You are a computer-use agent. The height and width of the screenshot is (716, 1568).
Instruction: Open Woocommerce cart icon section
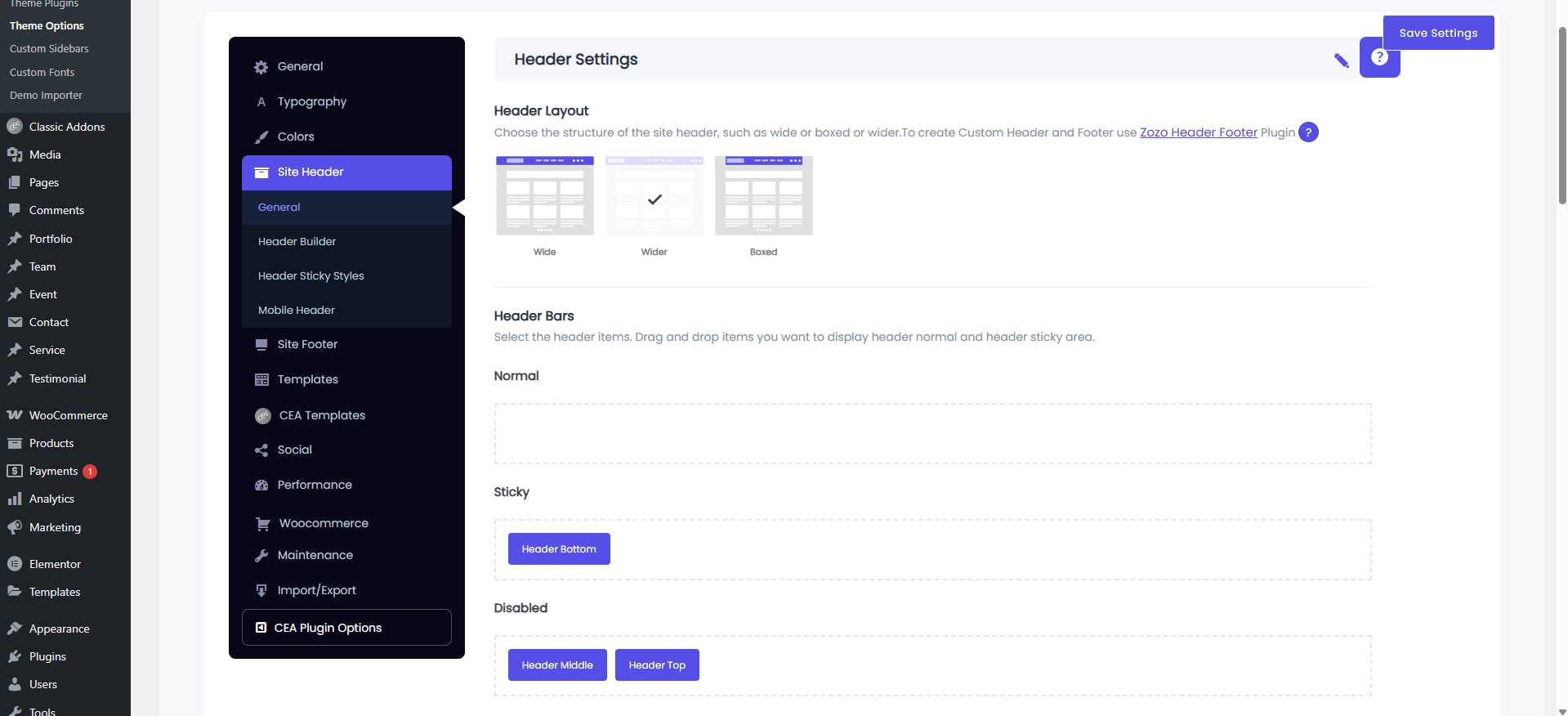click(x=323, y=524)
